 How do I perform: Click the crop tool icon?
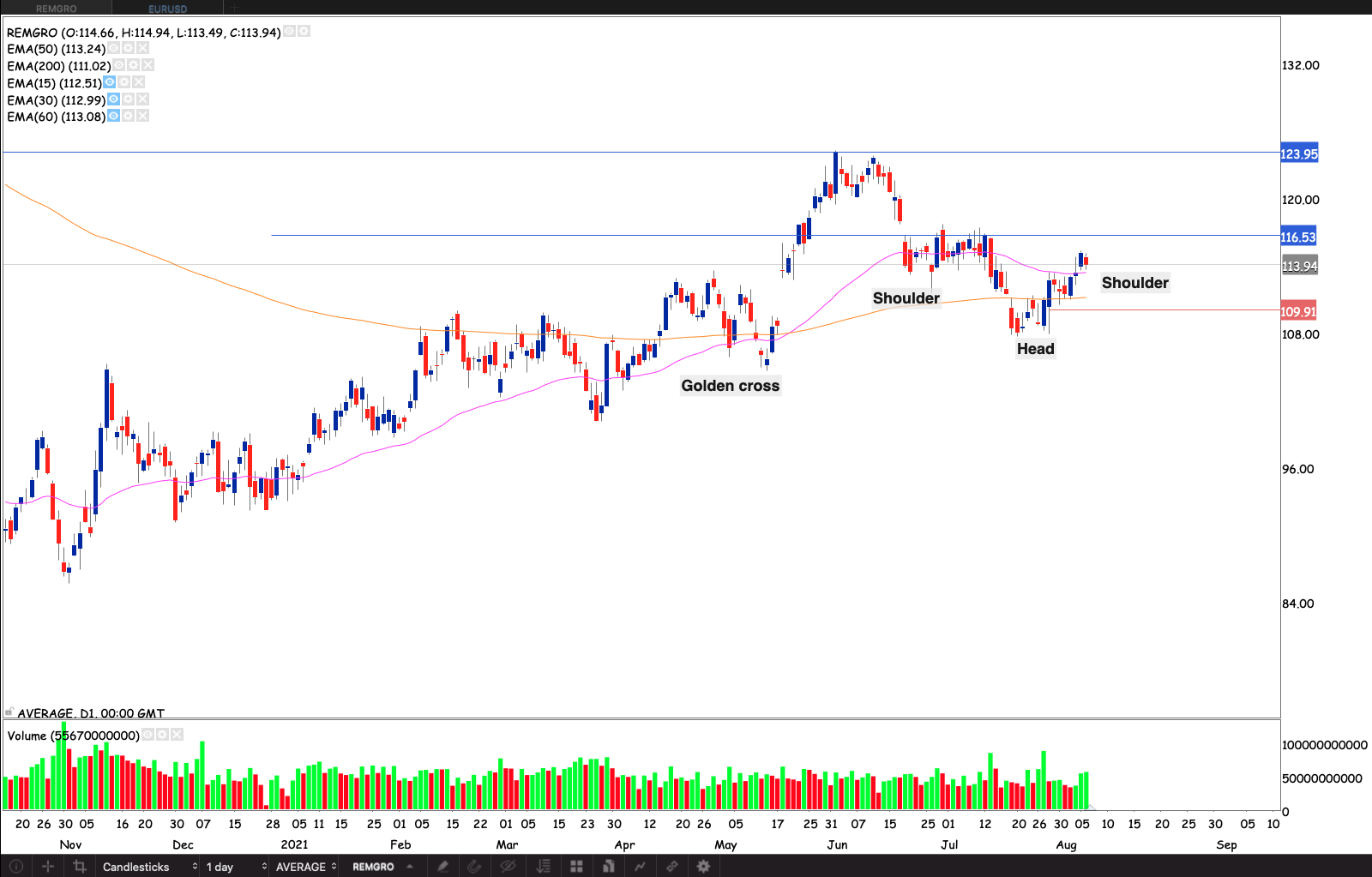(80, 867)
